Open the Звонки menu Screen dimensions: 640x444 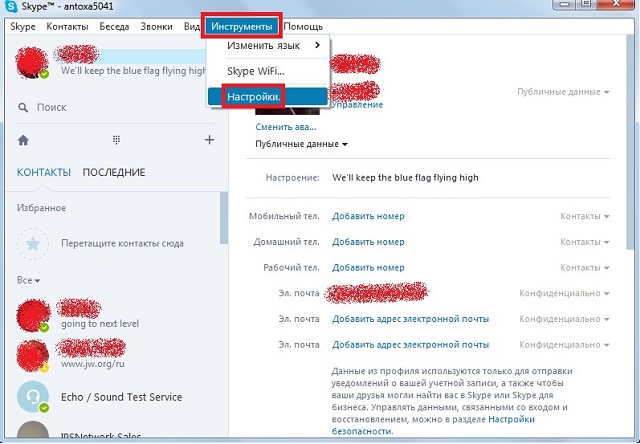tap(156, 27)
